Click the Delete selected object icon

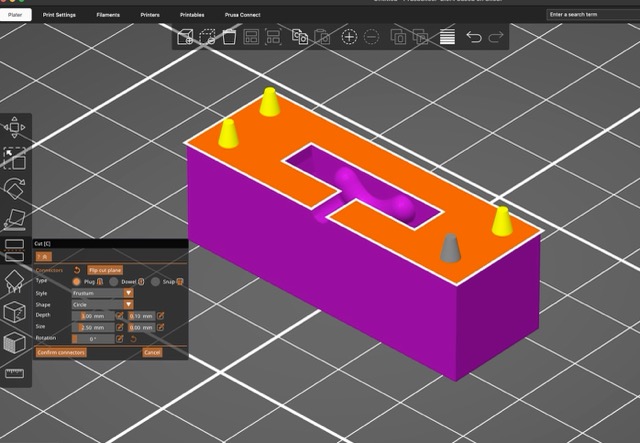207,37
